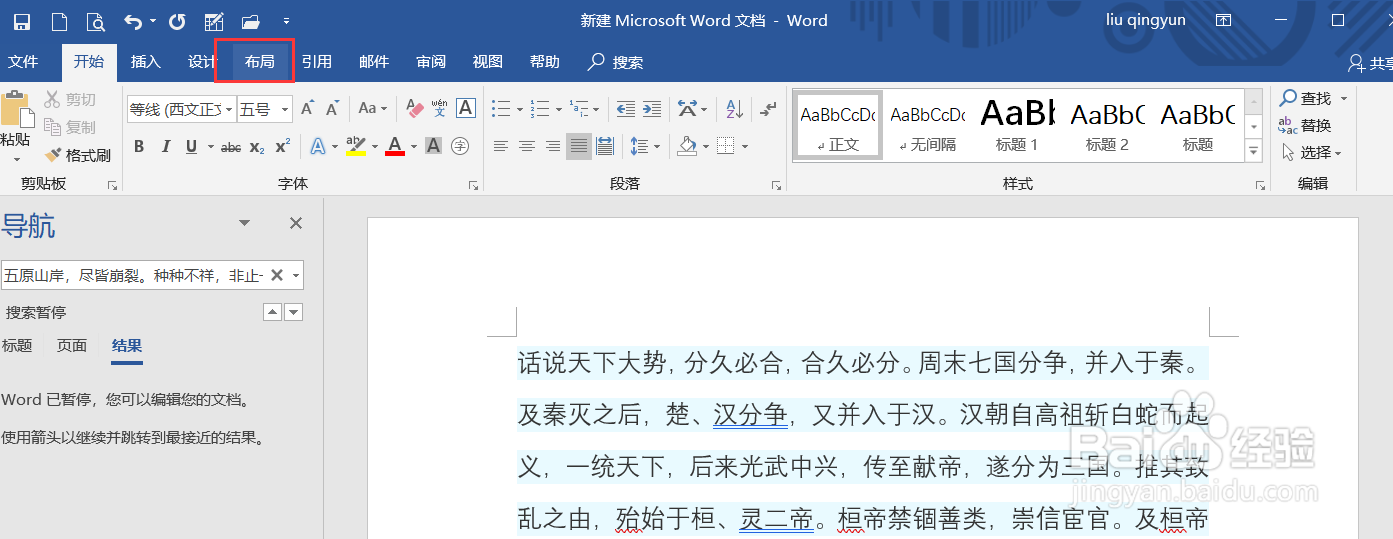This screenshot has height=539, width=1393.
Task: Open bullets list dropdown arrow
Action: coord(520,108)
